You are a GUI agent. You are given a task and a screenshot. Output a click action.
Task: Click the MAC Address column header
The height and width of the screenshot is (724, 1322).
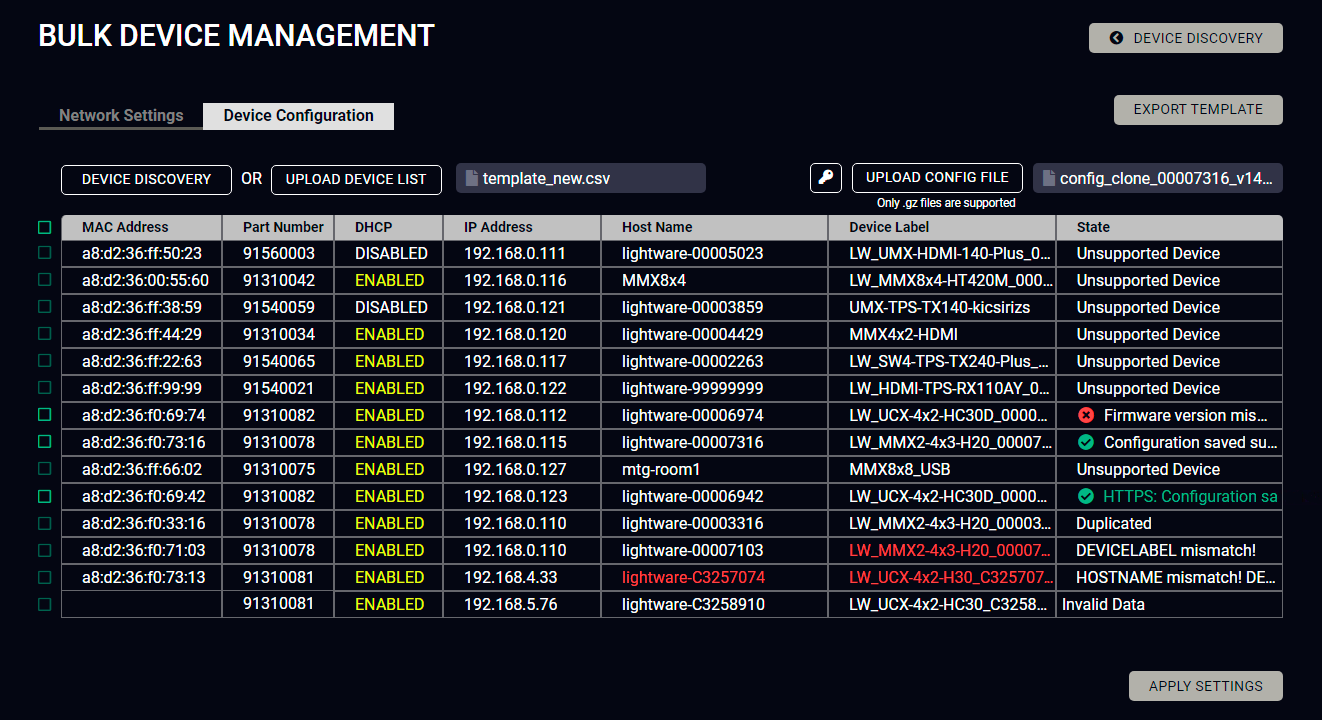coord(125,227)
